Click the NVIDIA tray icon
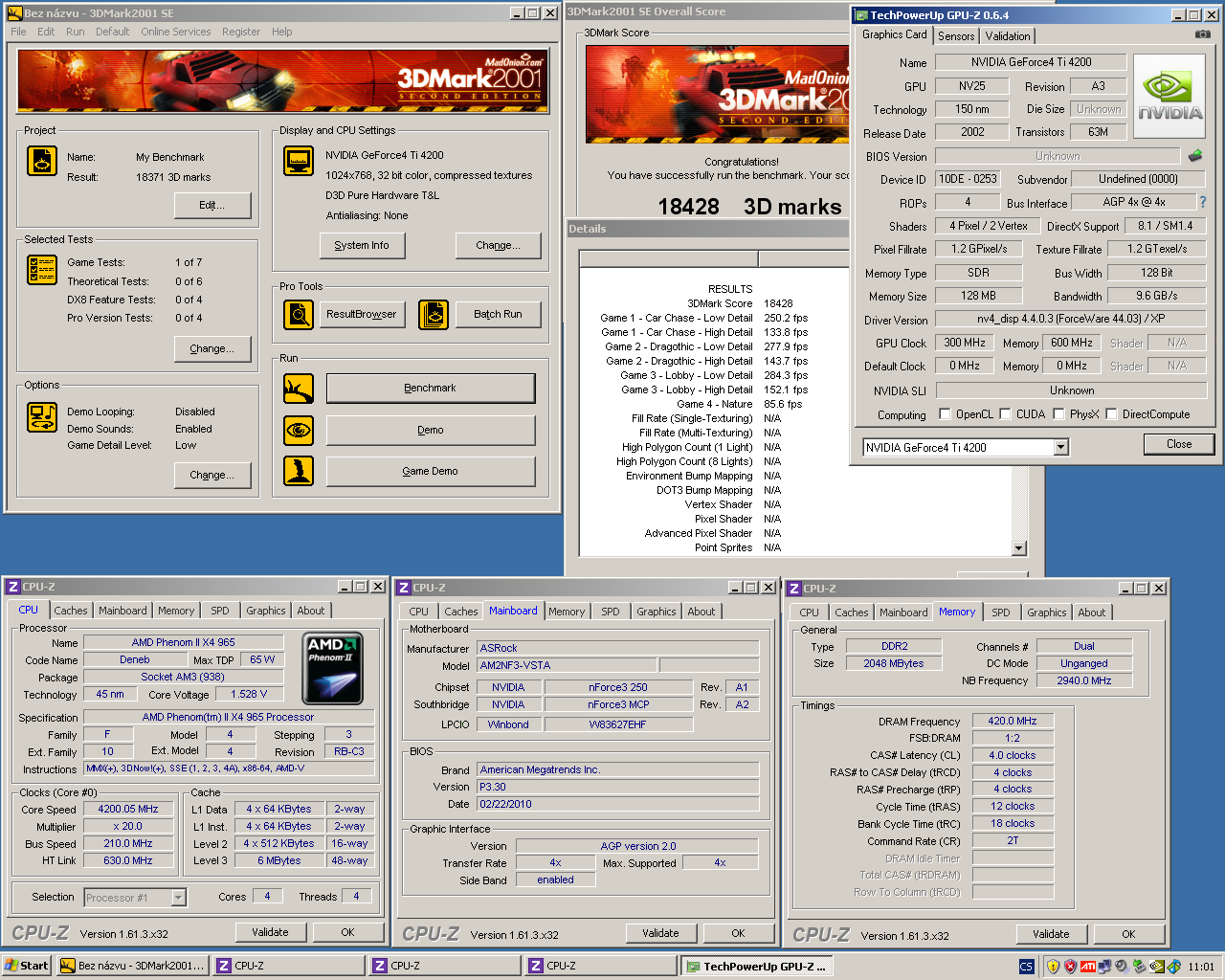The image size is (1225, 980). 1156,967
